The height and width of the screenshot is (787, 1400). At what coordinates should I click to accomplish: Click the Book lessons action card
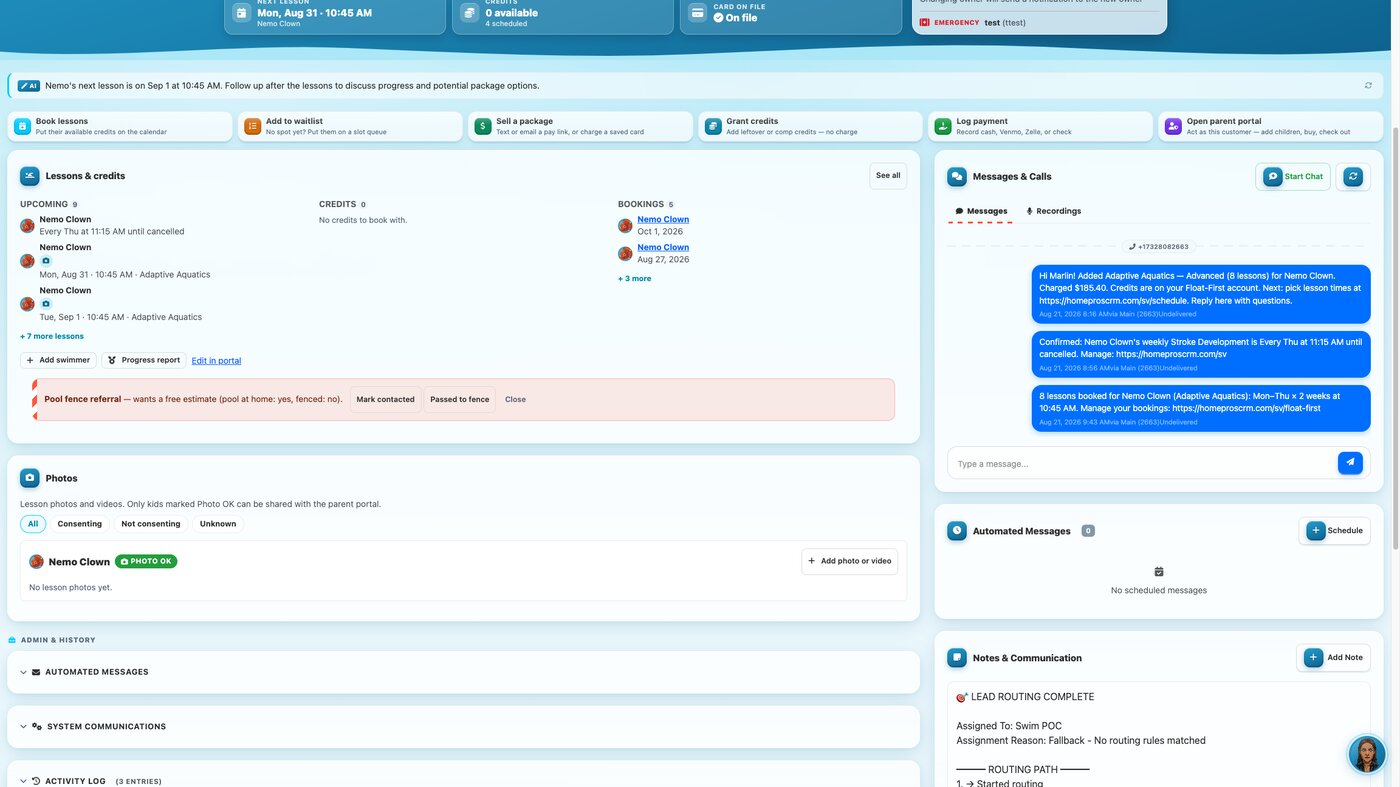120,126
